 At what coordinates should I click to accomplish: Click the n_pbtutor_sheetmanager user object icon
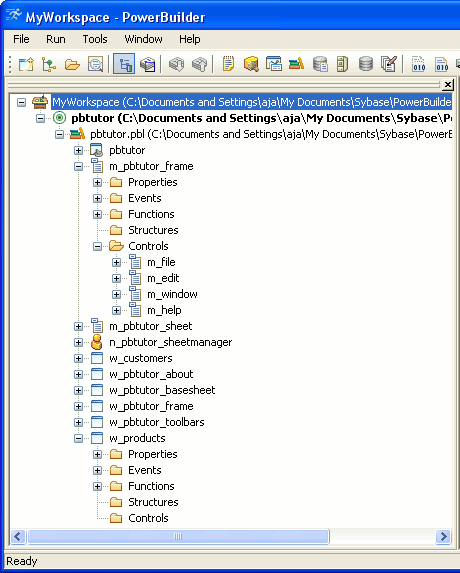[97, 342]
